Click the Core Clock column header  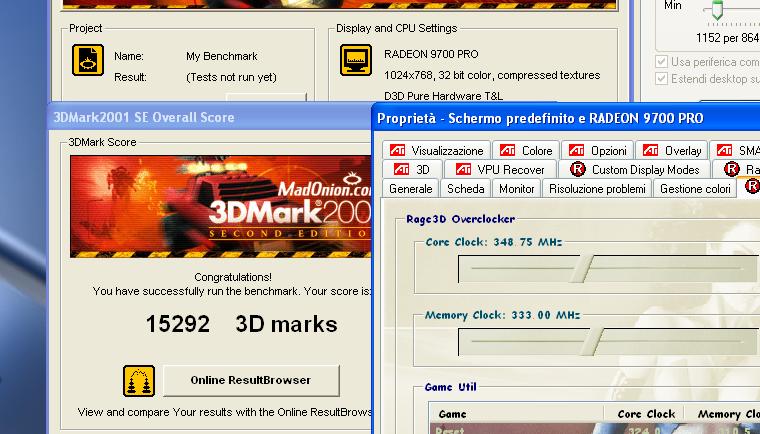(644, 414)
